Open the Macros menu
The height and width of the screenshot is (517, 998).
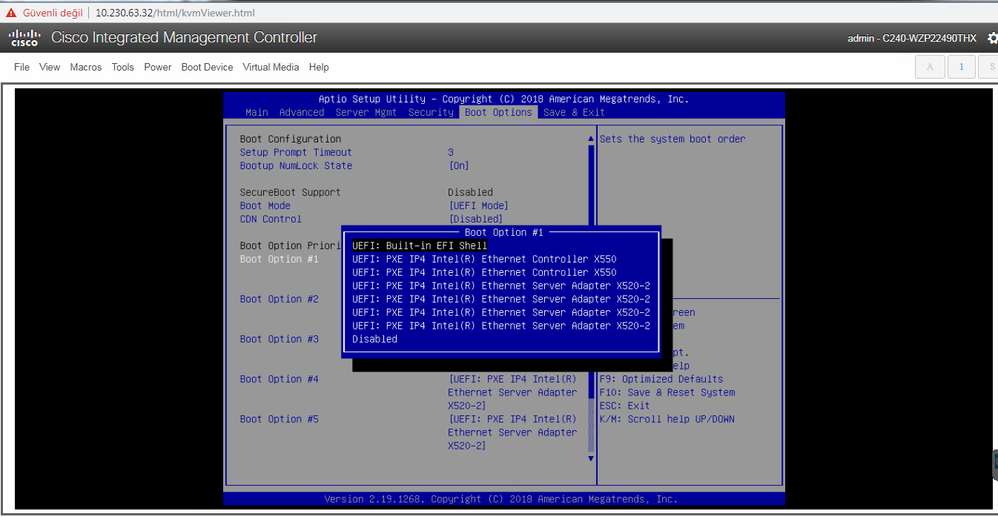coord(86,67)
